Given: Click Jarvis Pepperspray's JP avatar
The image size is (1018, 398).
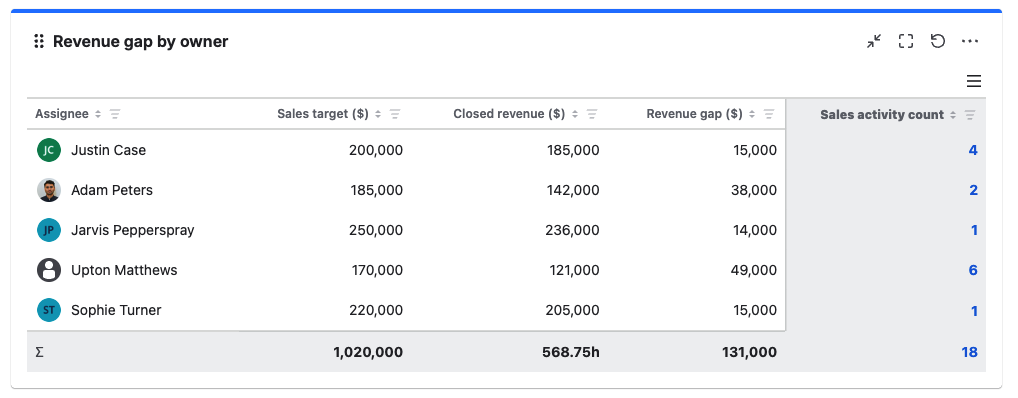Looking at the screenshot, I should click(x=49, y=230).
